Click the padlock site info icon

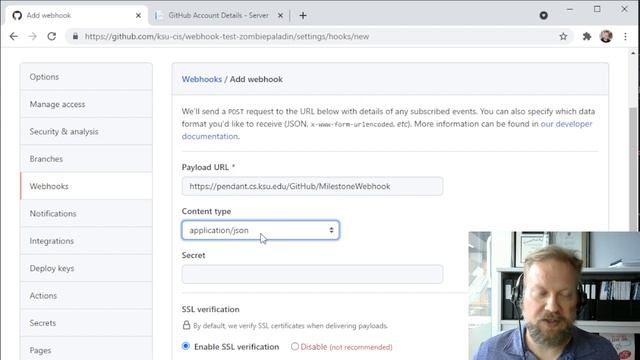76,36
